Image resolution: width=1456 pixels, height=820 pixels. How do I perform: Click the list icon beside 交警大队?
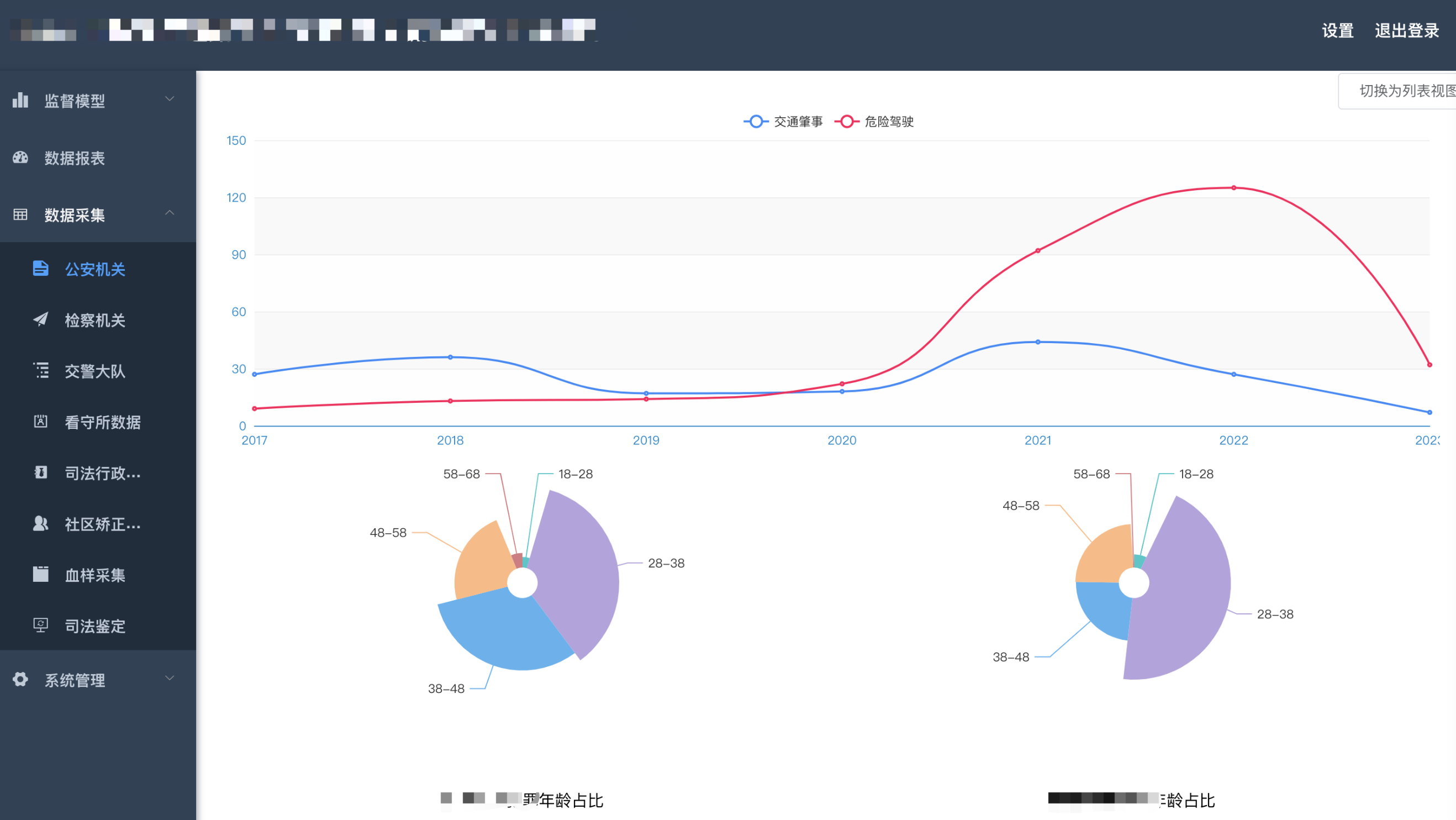[41, 370]
